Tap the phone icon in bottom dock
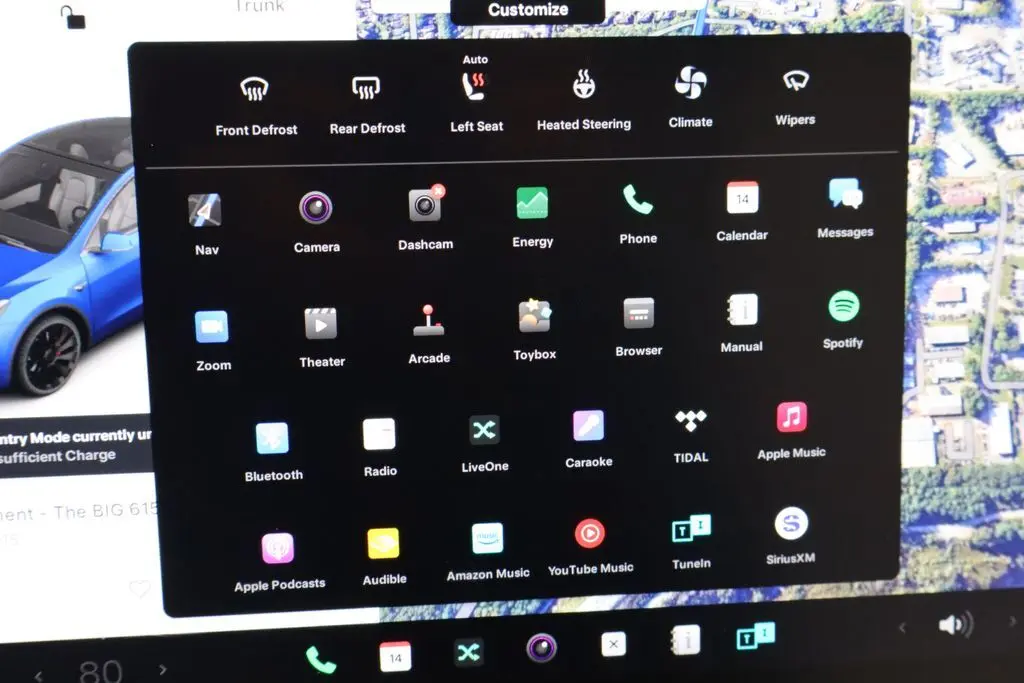This screenshot has width=1024, height=683. pos(321,659)
